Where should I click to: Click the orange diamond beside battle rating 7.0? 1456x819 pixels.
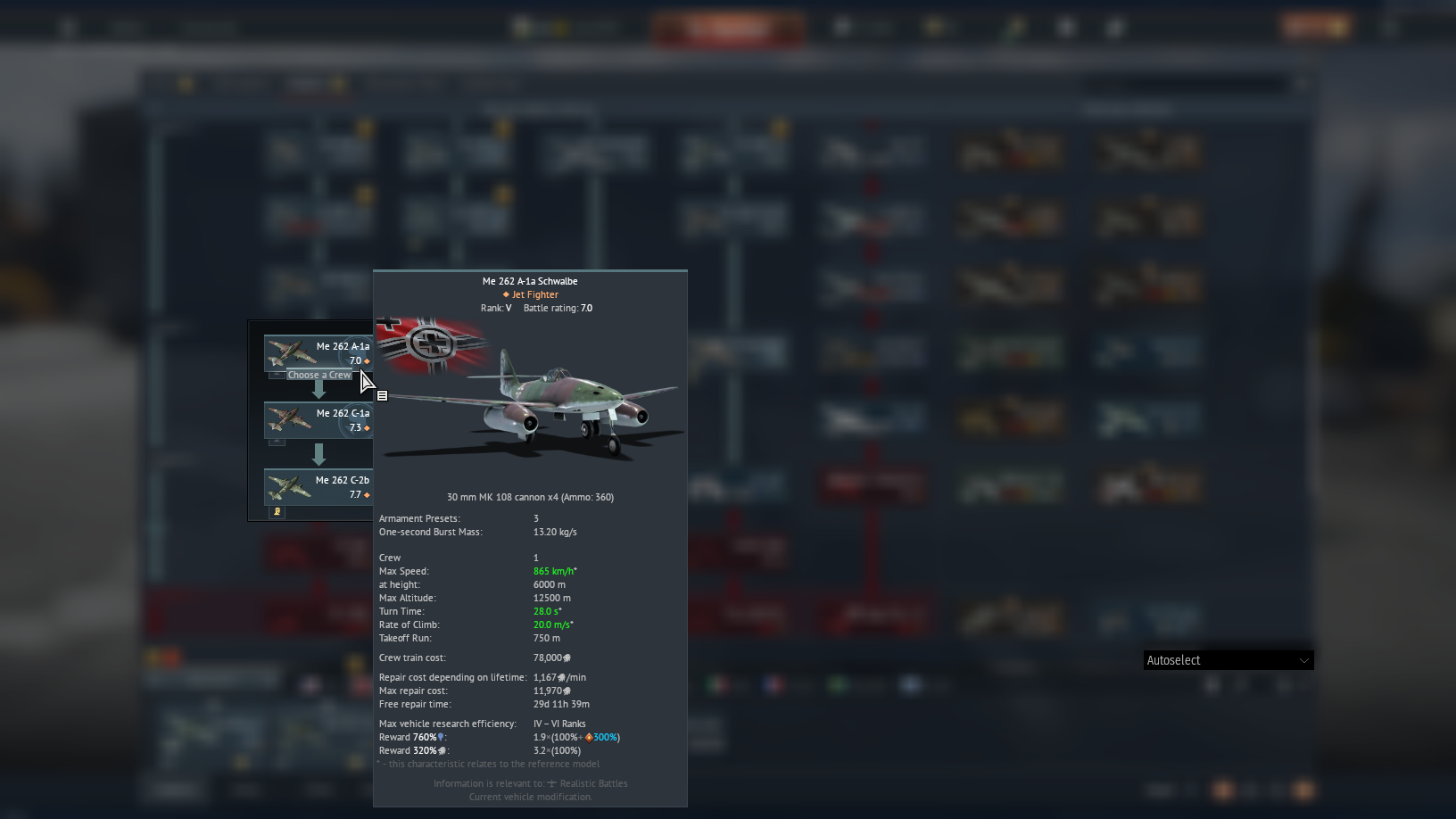pos(367,361)
